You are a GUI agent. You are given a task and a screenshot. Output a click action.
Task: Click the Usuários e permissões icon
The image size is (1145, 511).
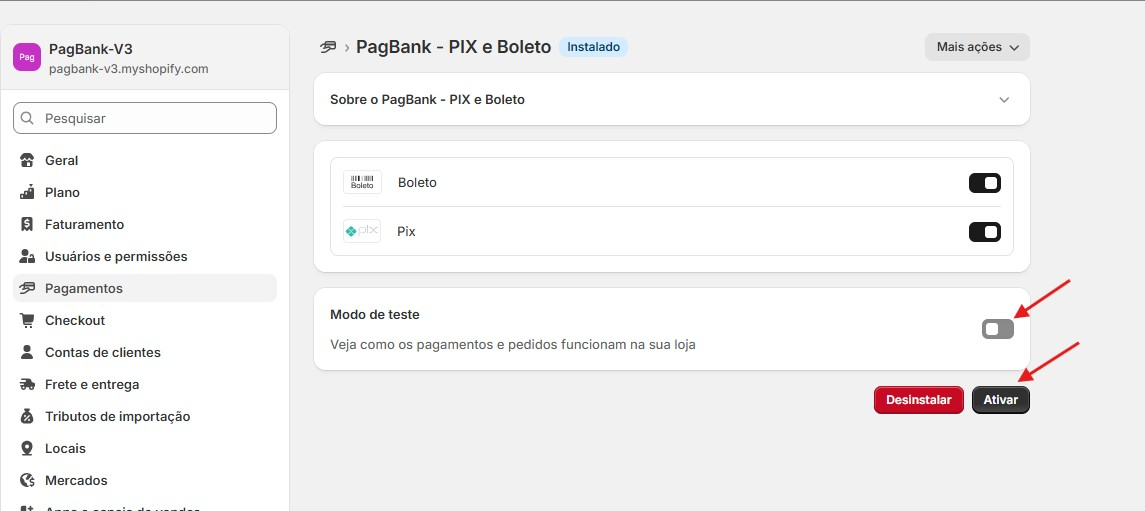(x=27, y=257)
